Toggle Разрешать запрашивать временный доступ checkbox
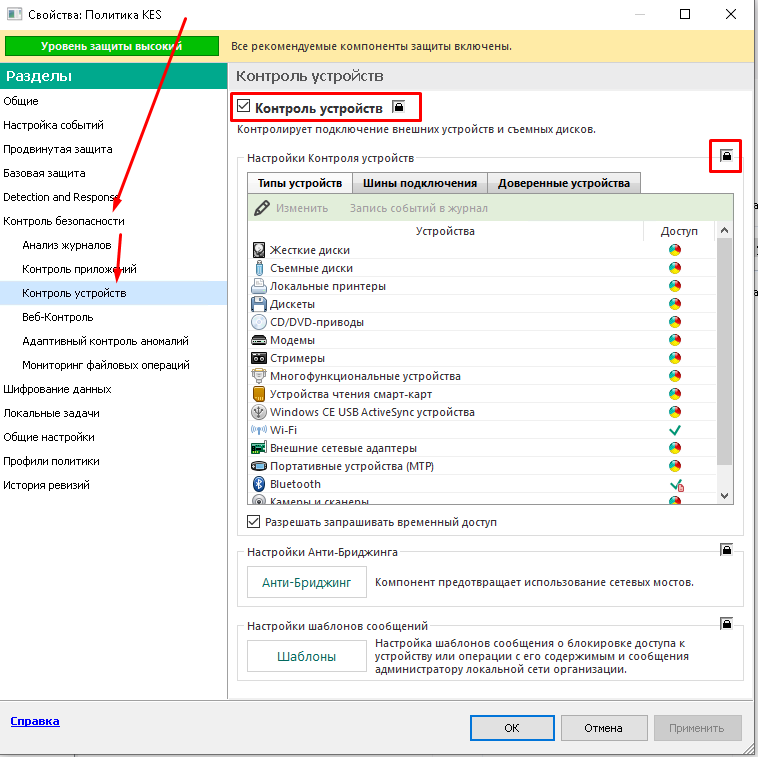The width and height of the screenshot is (758, 757). pos(253,522)
